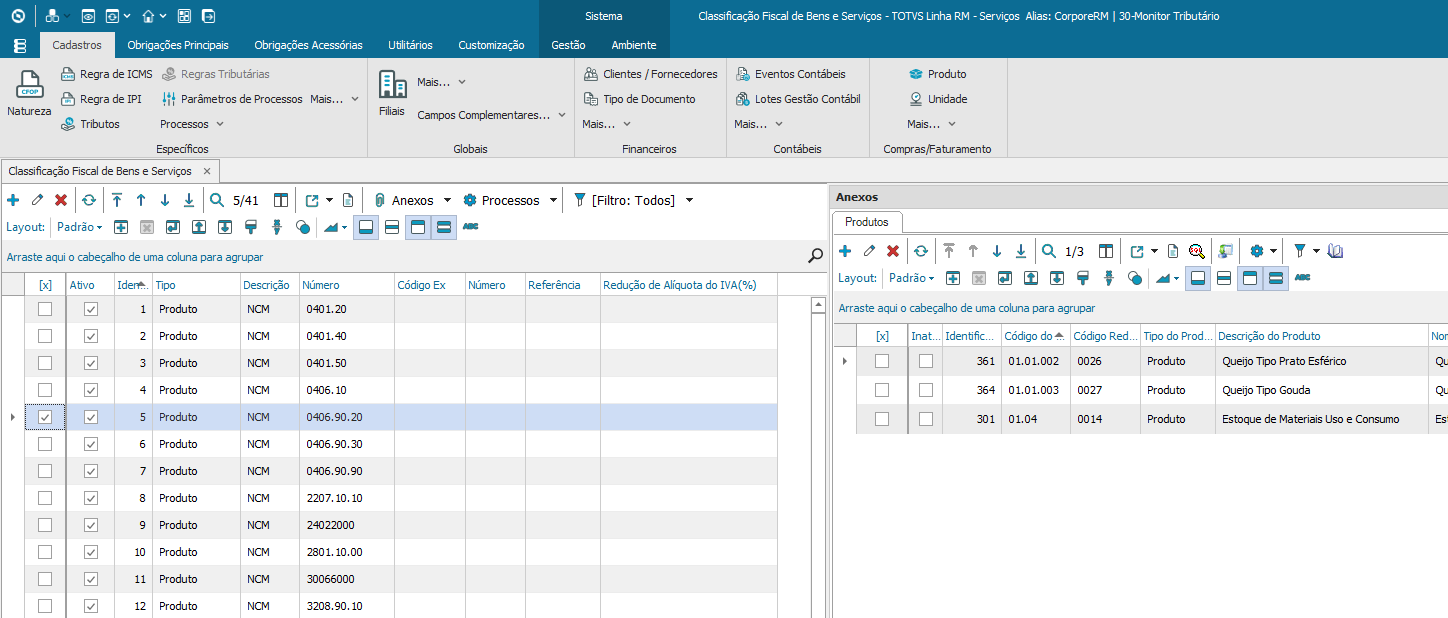Click the Regra de ICMS icon
Screen dimensions: 1448x618
pyautogui.click(x=68, y=74)
